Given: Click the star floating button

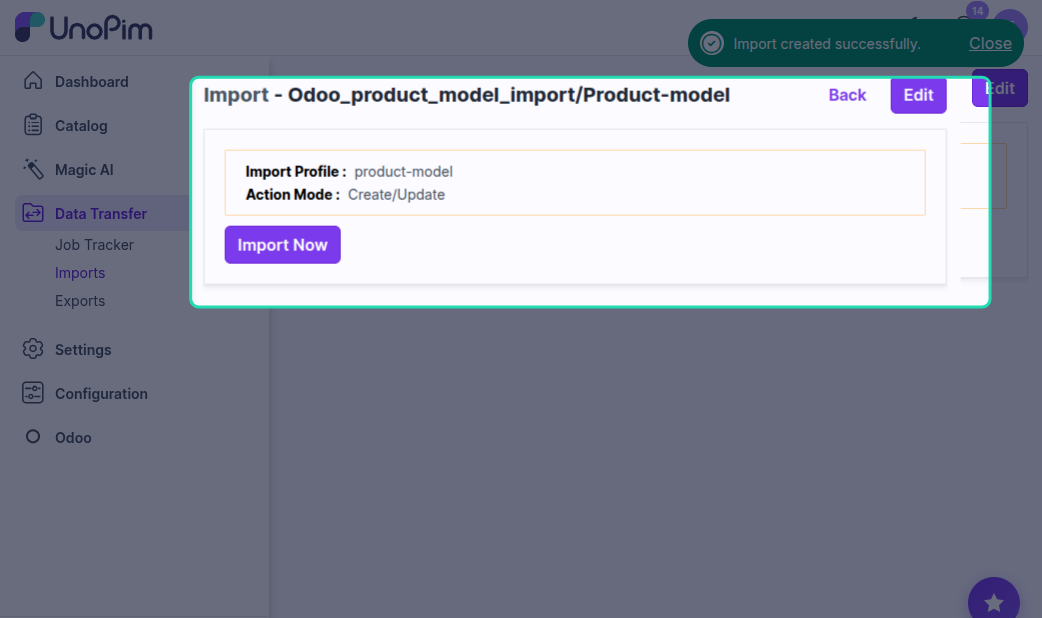Looking at the screenshot, I should 993,602.
